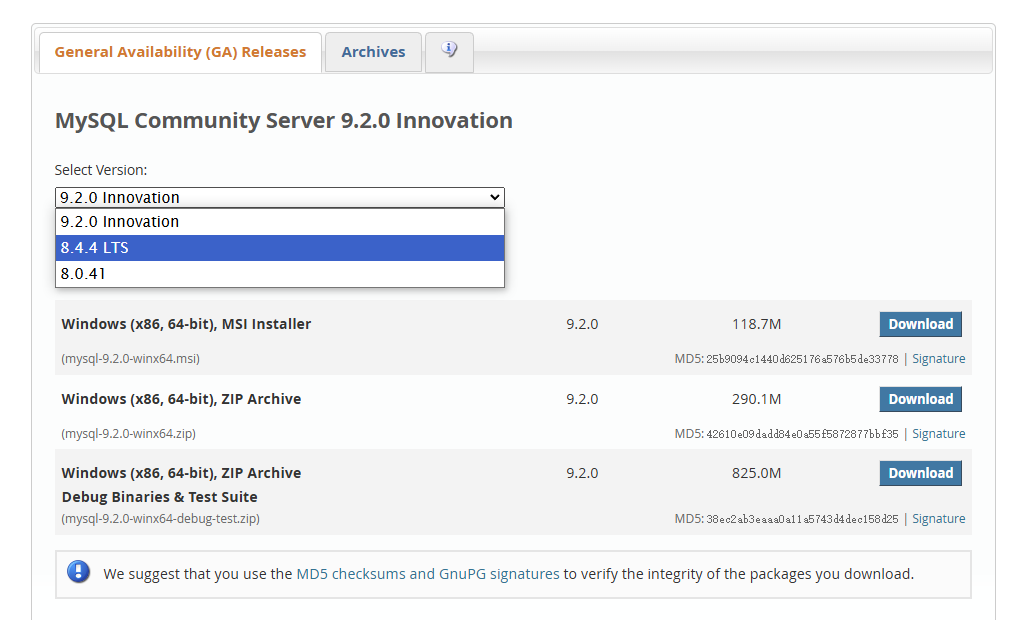Choose 8.4.4 LTS in the version list
Image resolution: width=1023 pixels, height=620 pixels.
(x=280, y=248)
